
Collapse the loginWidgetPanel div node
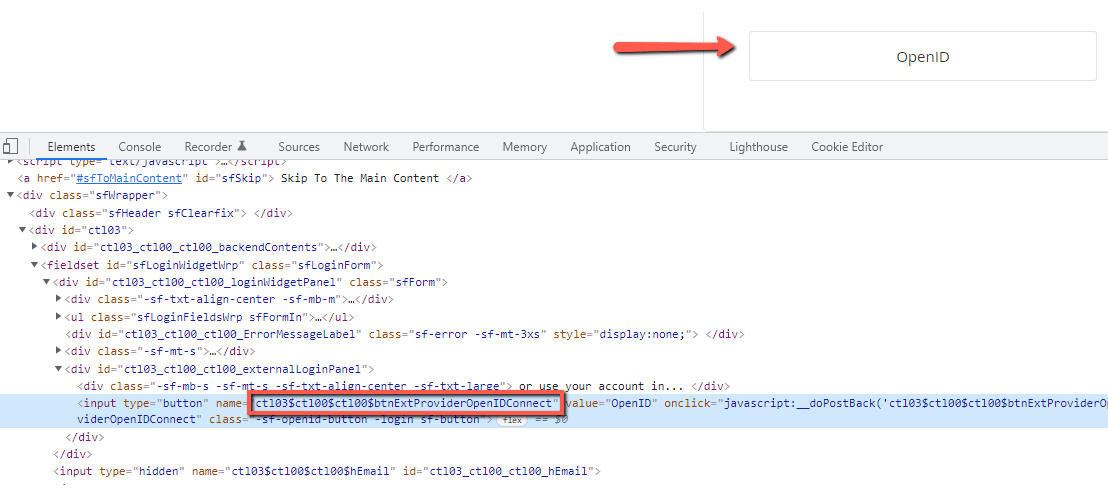(x=47, y=282)
